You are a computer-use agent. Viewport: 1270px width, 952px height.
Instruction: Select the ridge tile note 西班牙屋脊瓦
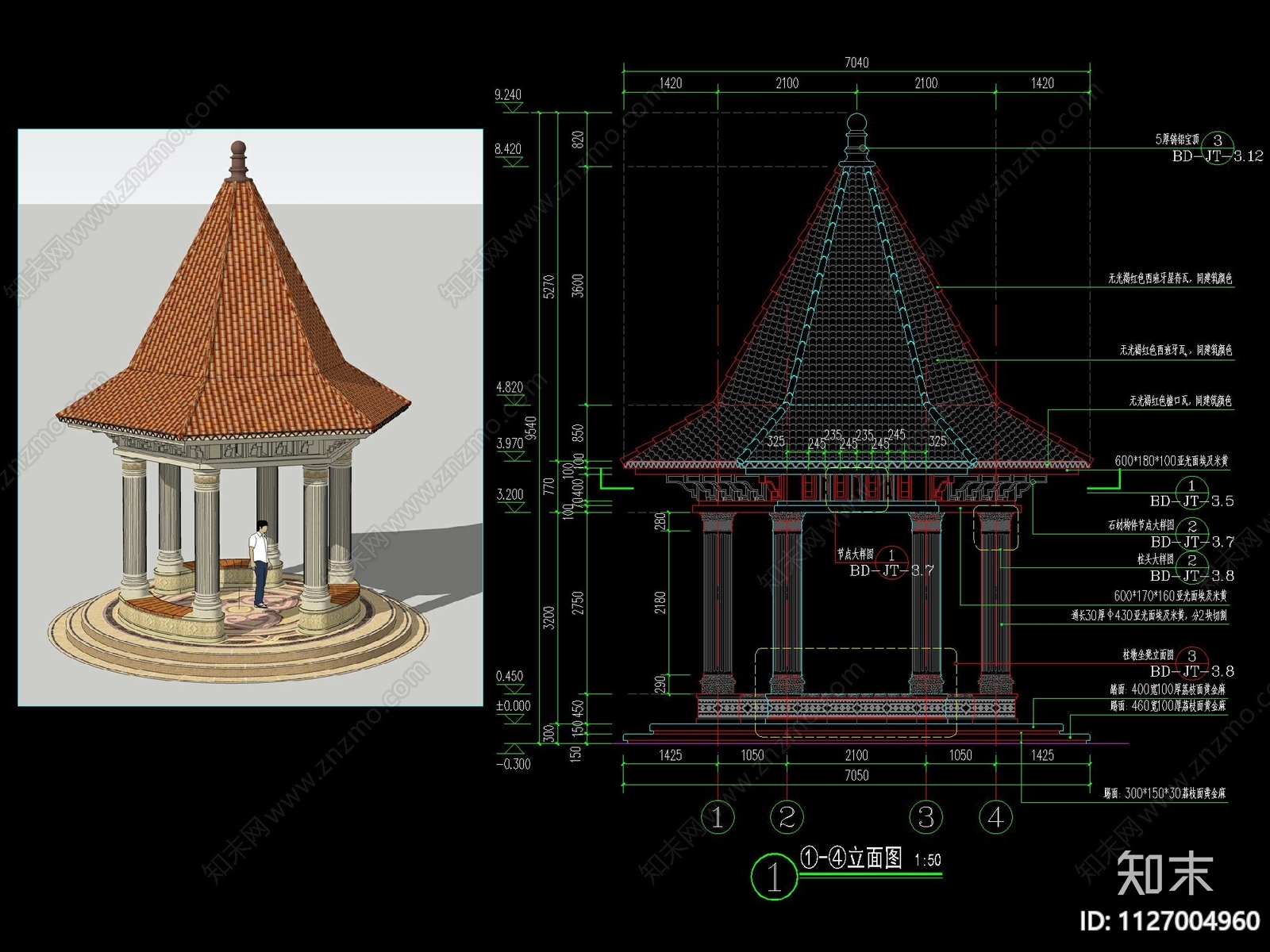[1170, 278]
